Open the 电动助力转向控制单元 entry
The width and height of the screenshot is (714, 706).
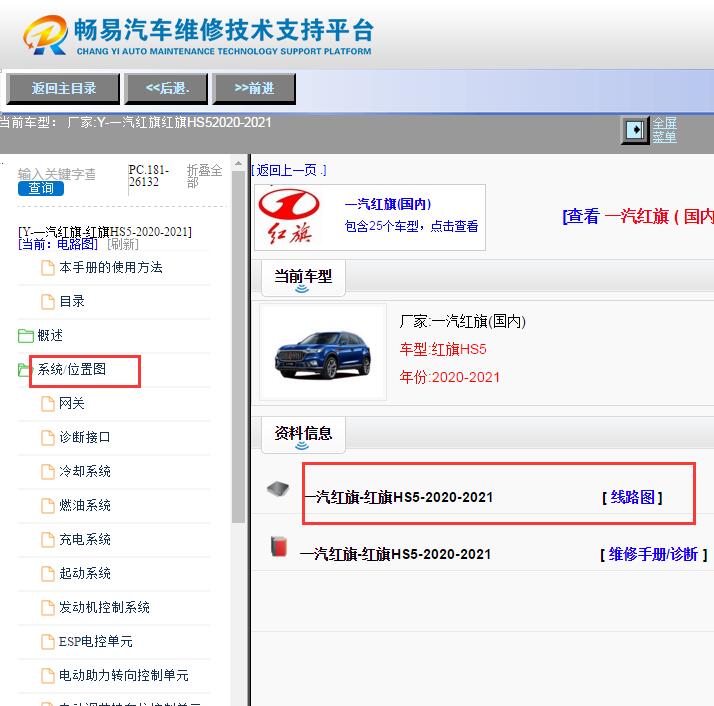point(124,675)
